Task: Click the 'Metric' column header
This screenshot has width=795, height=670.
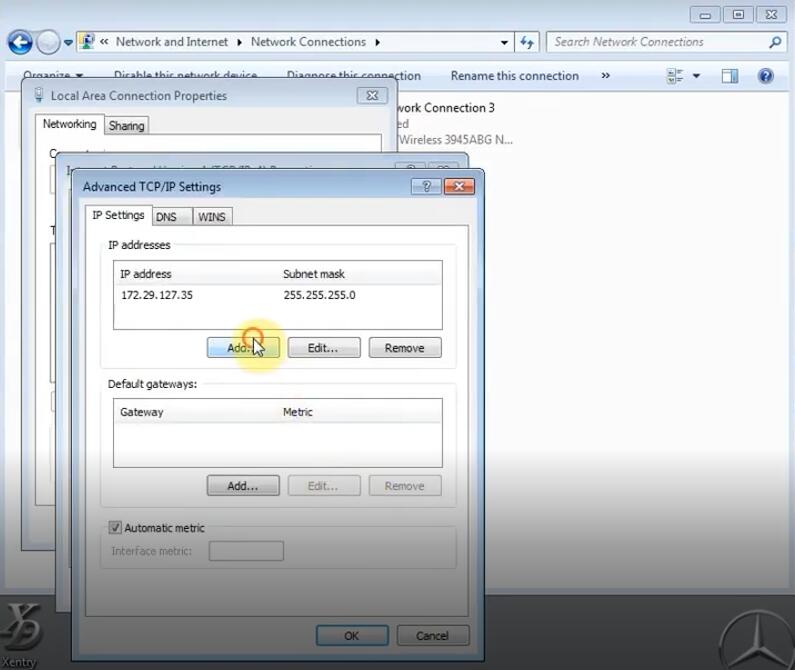Action: point(298,412)
